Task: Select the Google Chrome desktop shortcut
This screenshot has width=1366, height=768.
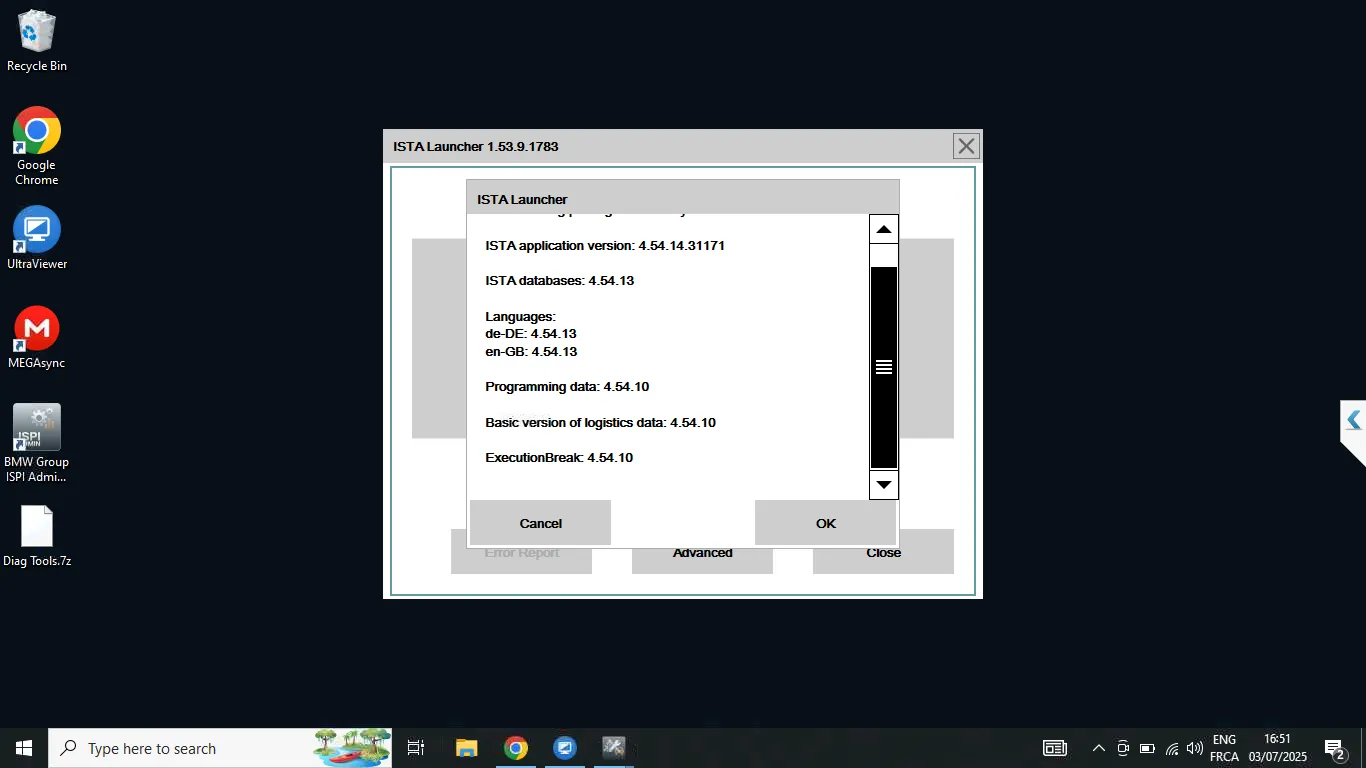Action: click(x=37, y=146)
